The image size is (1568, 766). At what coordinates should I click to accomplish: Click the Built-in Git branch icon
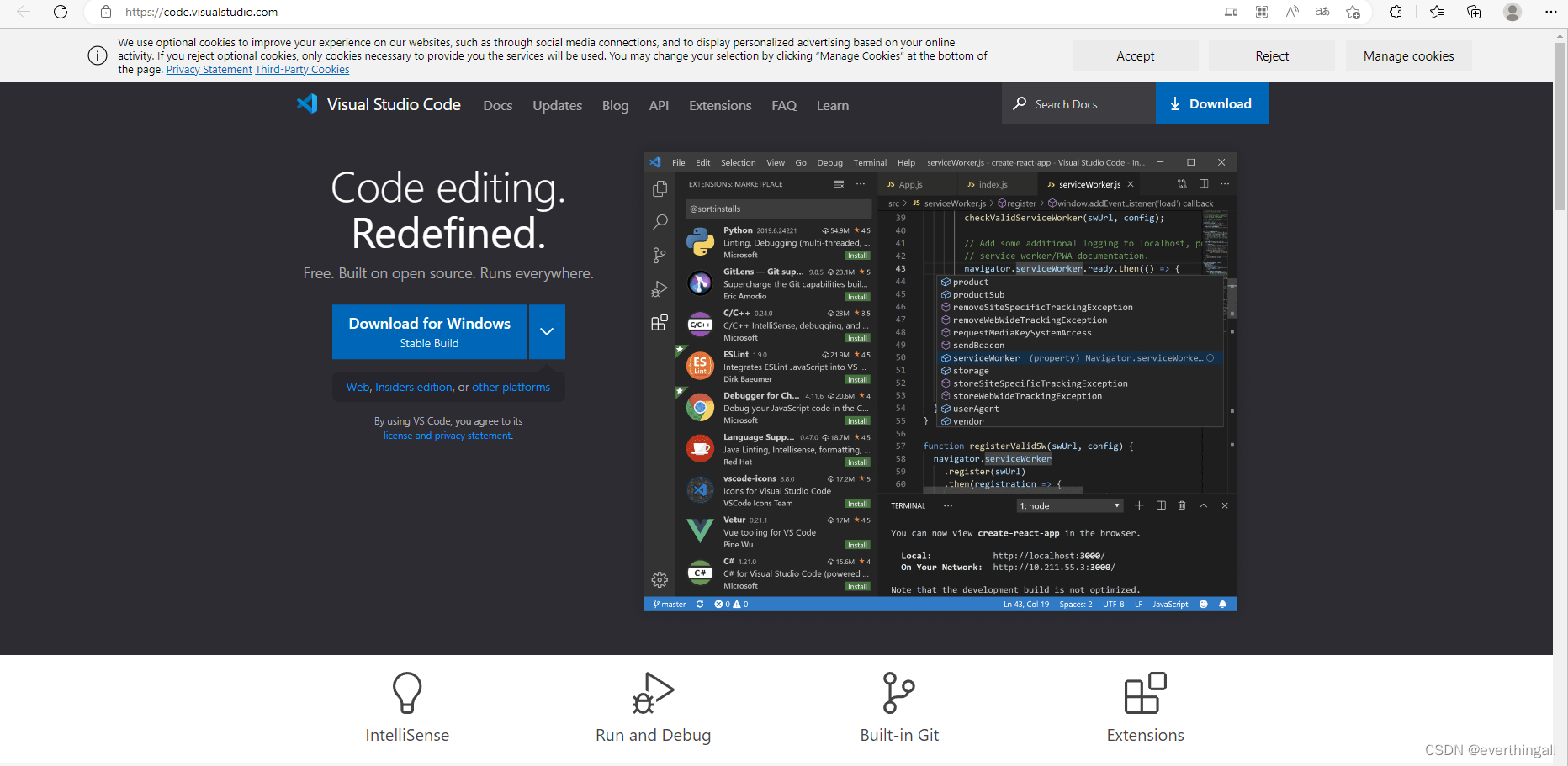pyautogui.click(x=898, y=693)
